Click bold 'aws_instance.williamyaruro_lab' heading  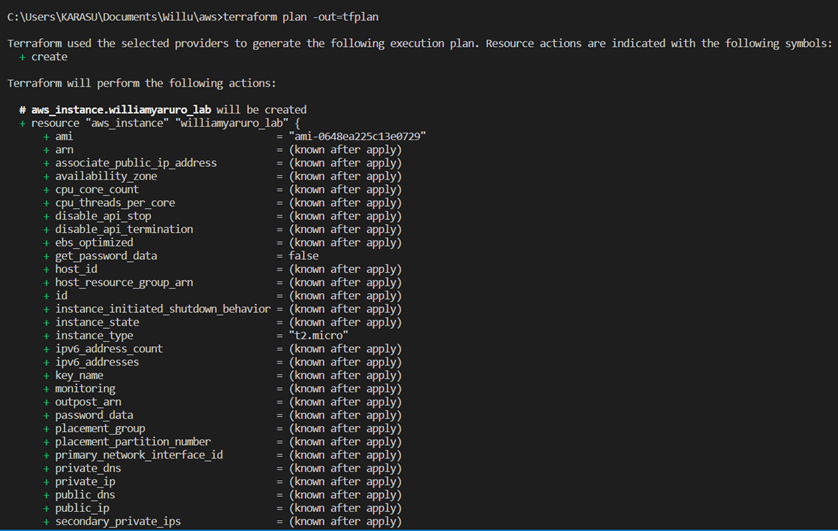click(121, 110)
